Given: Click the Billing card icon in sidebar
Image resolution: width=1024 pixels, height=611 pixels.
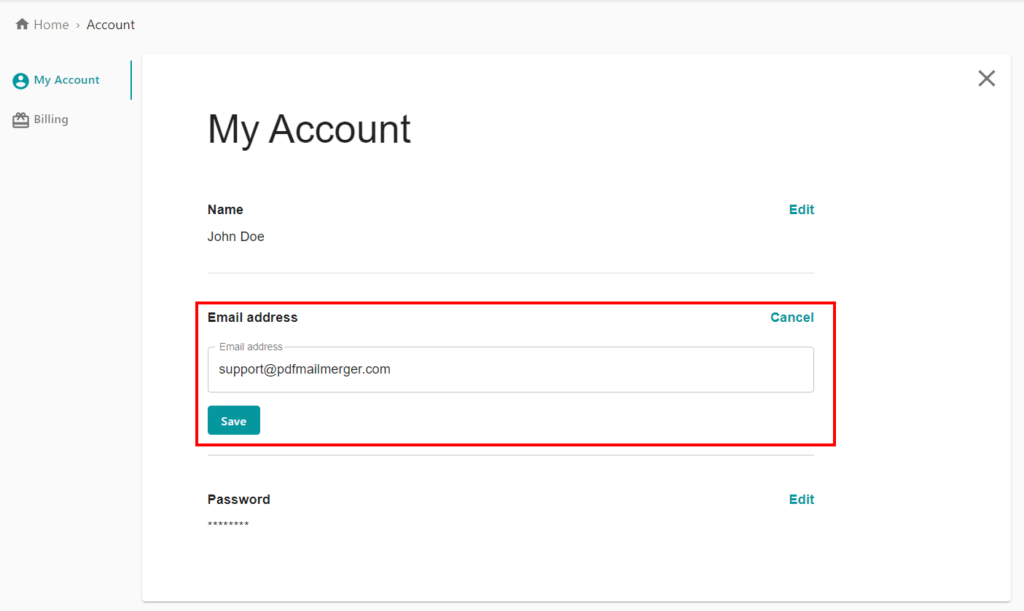Looking at the screenshot, I should (21, 120).
